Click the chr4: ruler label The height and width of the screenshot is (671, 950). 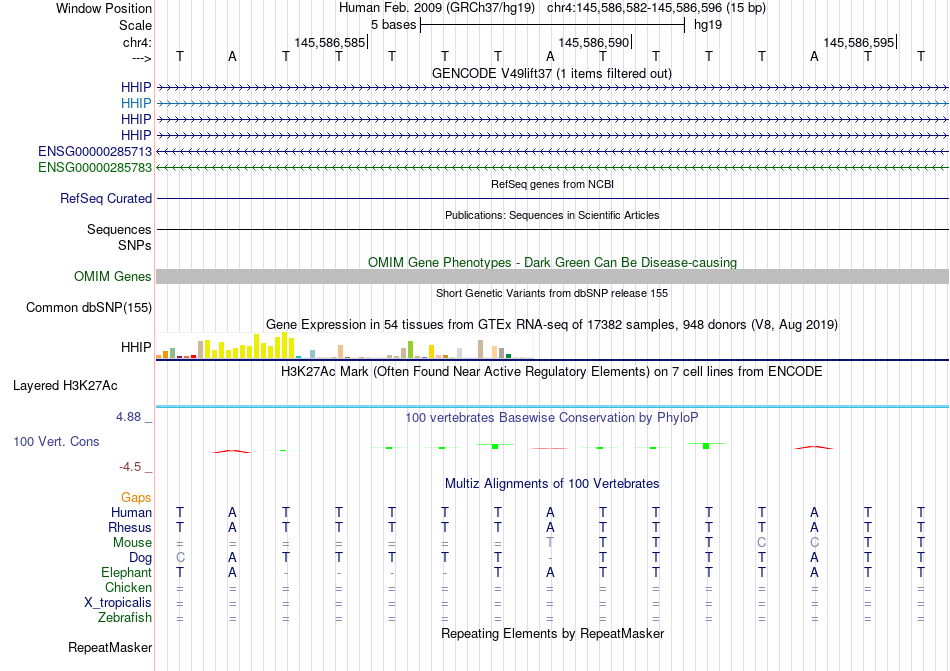[x=137, y=42]
